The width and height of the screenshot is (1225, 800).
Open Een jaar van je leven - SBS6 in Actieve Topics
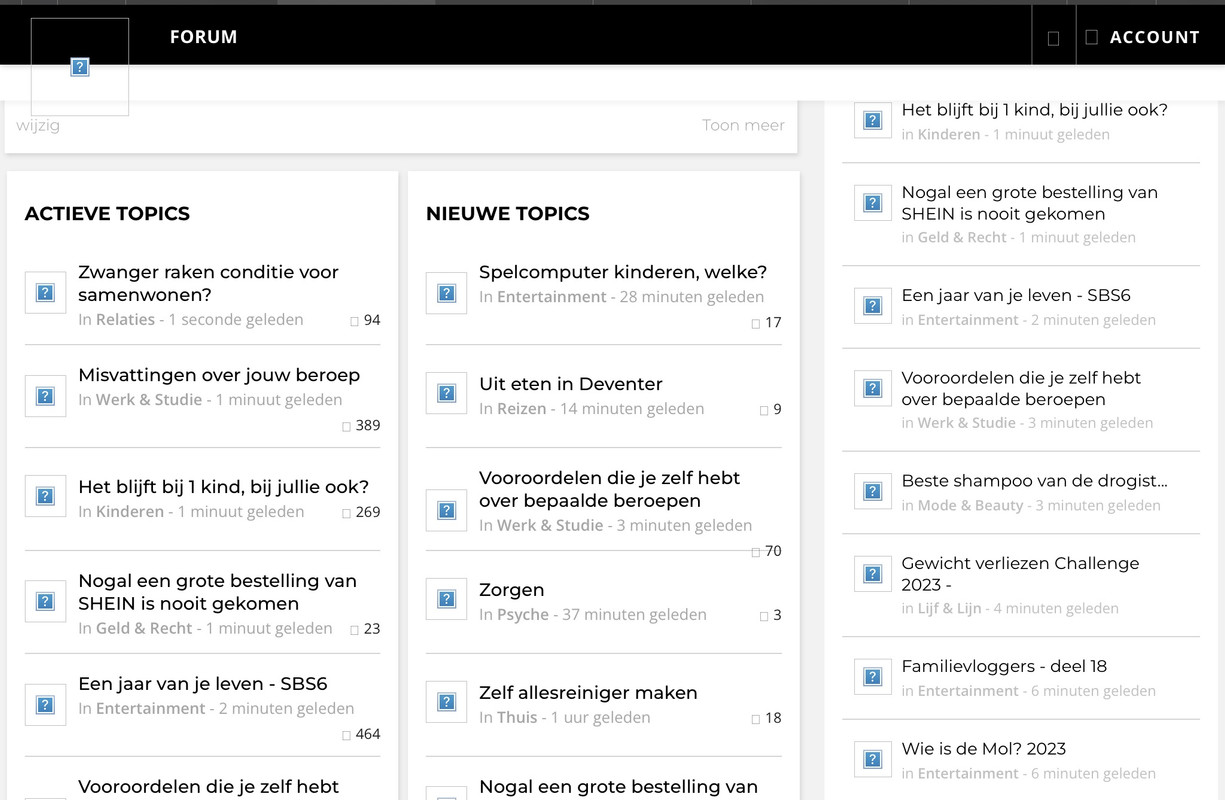click(203, 684)
